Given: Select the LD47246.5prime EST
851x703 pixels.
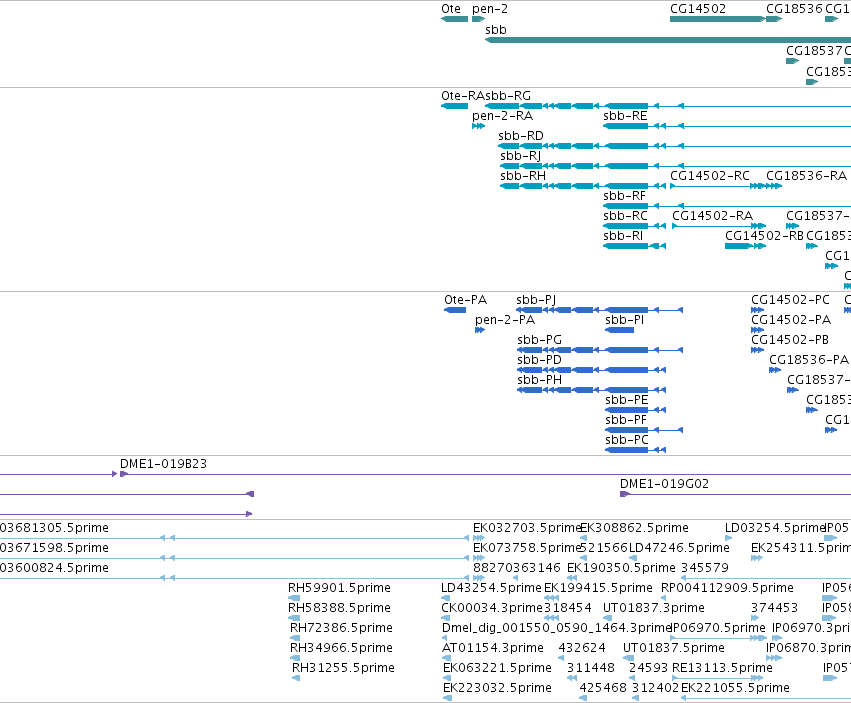Looking at the screenshot, I should [x=633, y=558].
